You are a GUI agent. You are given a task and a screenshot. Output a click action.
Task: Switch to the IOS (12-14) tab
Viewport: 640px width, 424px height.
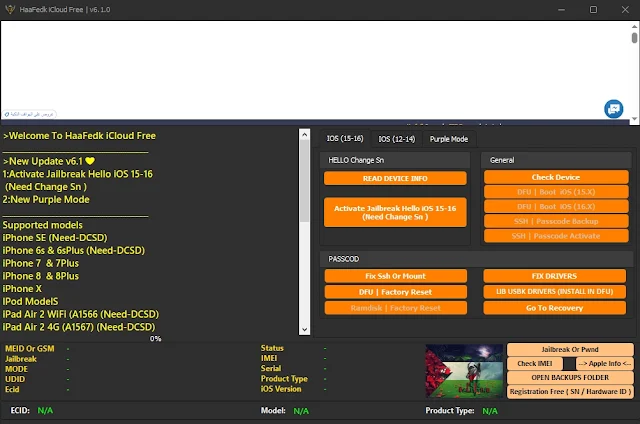coord(396,139)
